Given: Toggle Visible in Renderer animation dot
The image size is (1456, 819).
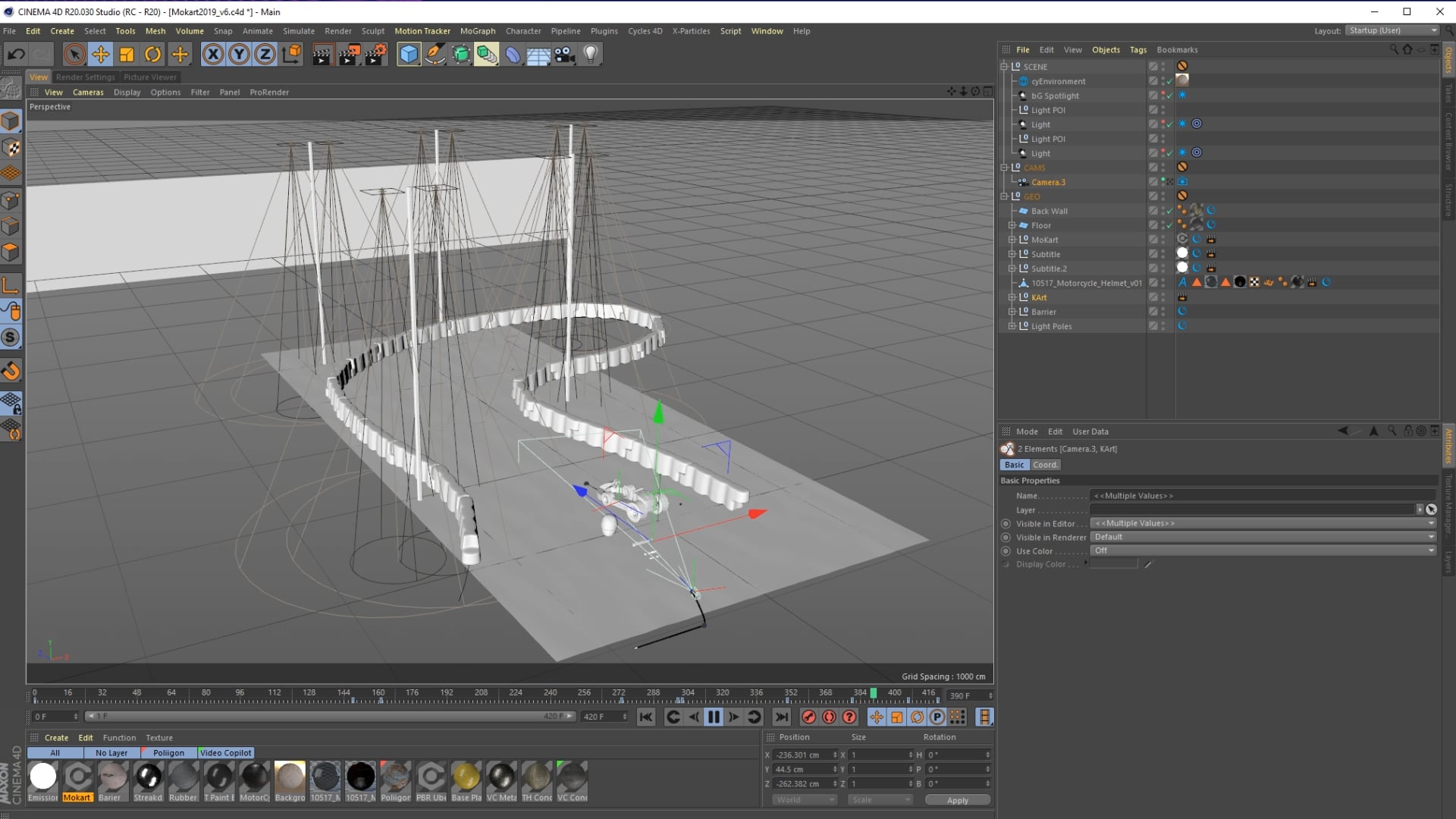Looking at the screenshot, I should [x=1006, y=537].
